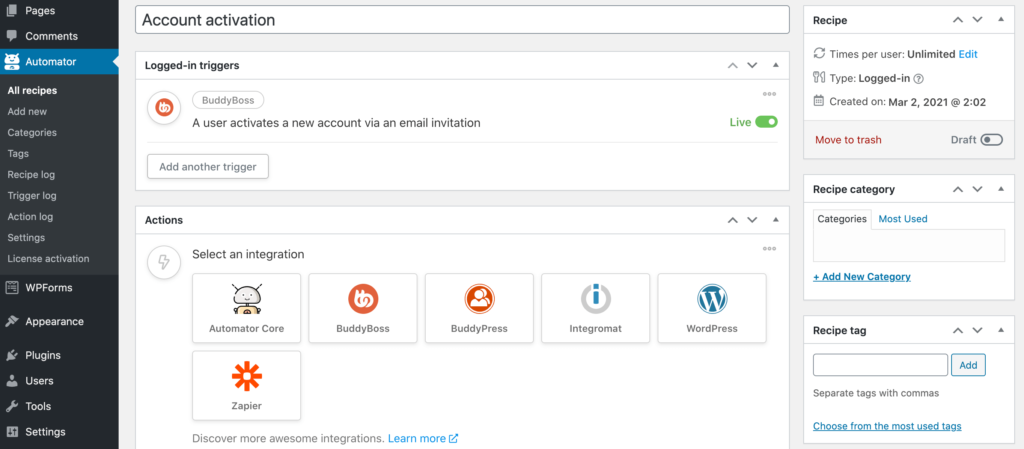Screen dimensions: 1024x449
Task: Click the recipe title Account activation field
Action: point(462,20)
